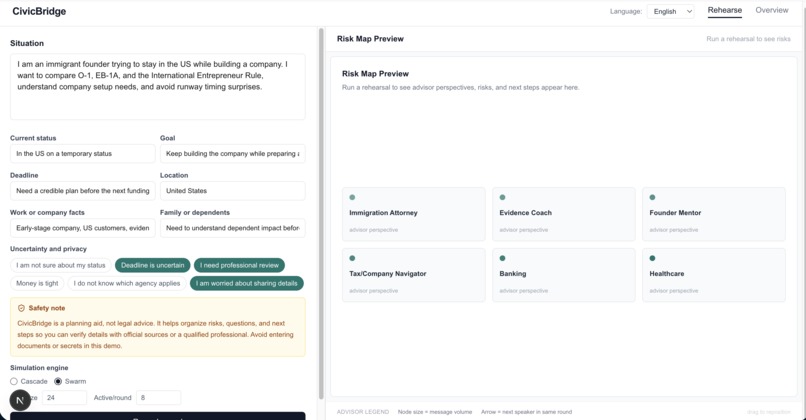The width and height of the screenshot is (806, 420).
Task: Toggle the 'Money is tight' chip
Action: 37,283
